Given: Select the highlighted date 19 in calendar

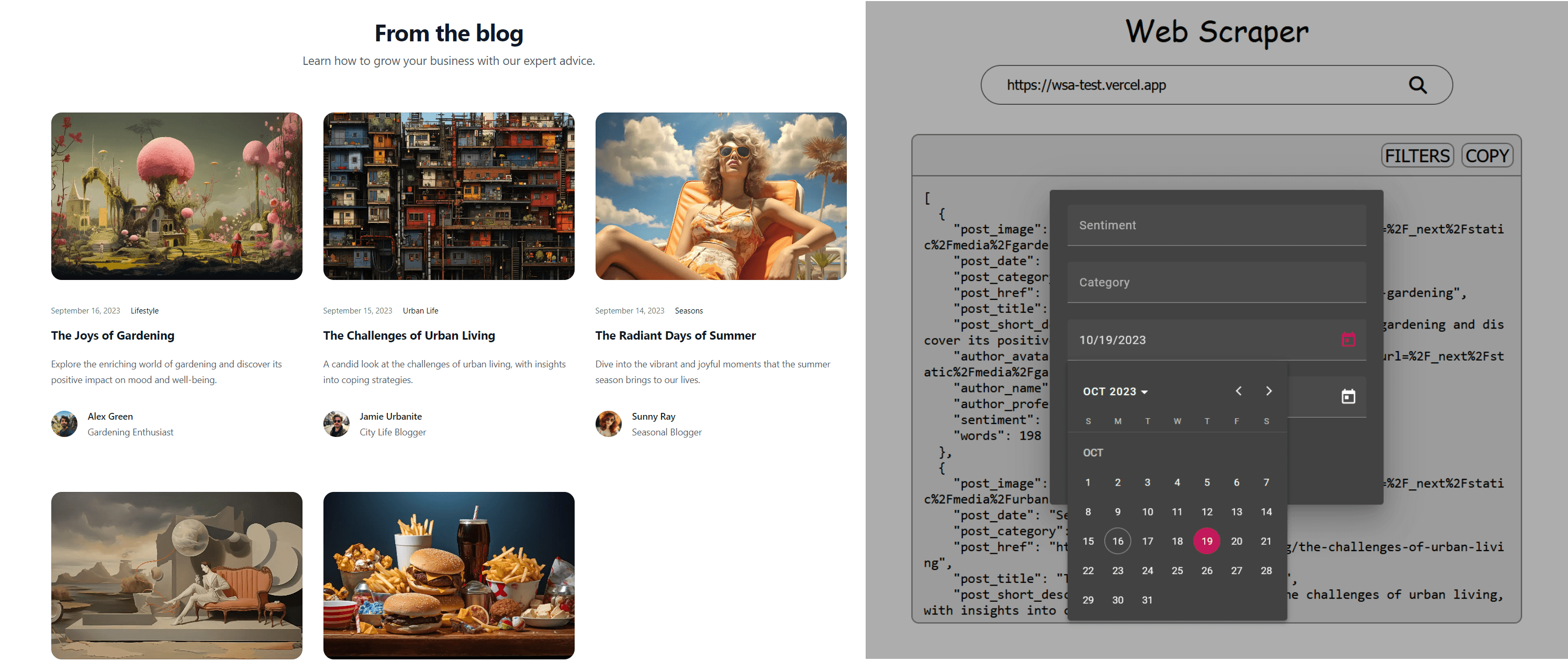Looking at the screenshot, I should 1206,541.
